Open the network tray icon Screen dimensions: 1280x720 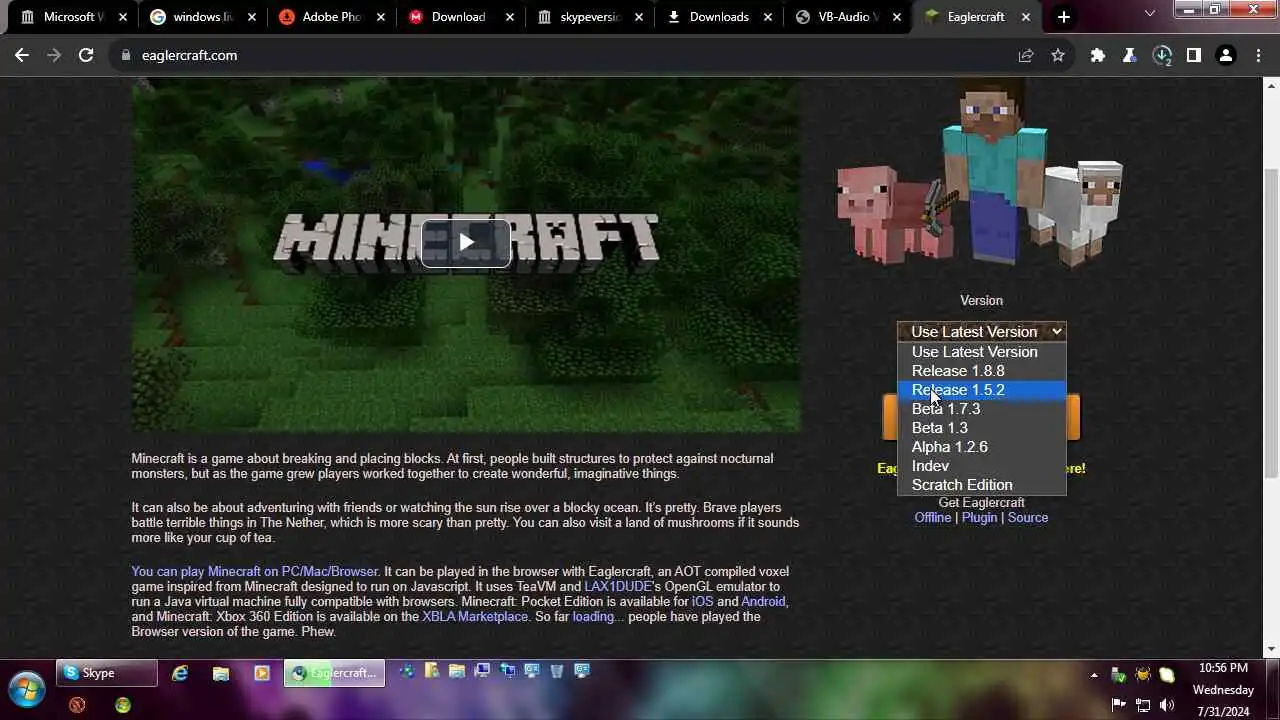[x=1143, y=706]
